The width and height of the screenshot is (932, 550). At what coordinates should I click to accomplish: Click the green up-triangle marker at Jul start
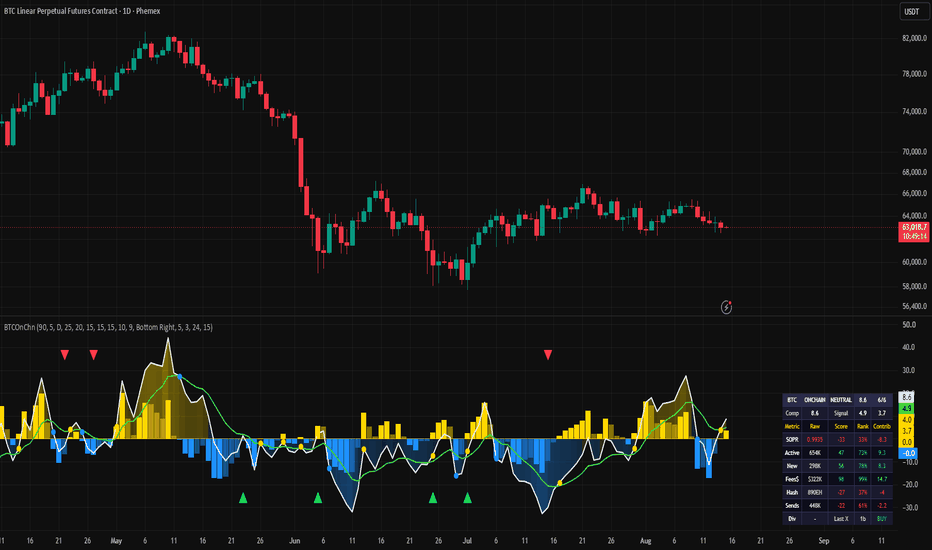tap(467, 498)
